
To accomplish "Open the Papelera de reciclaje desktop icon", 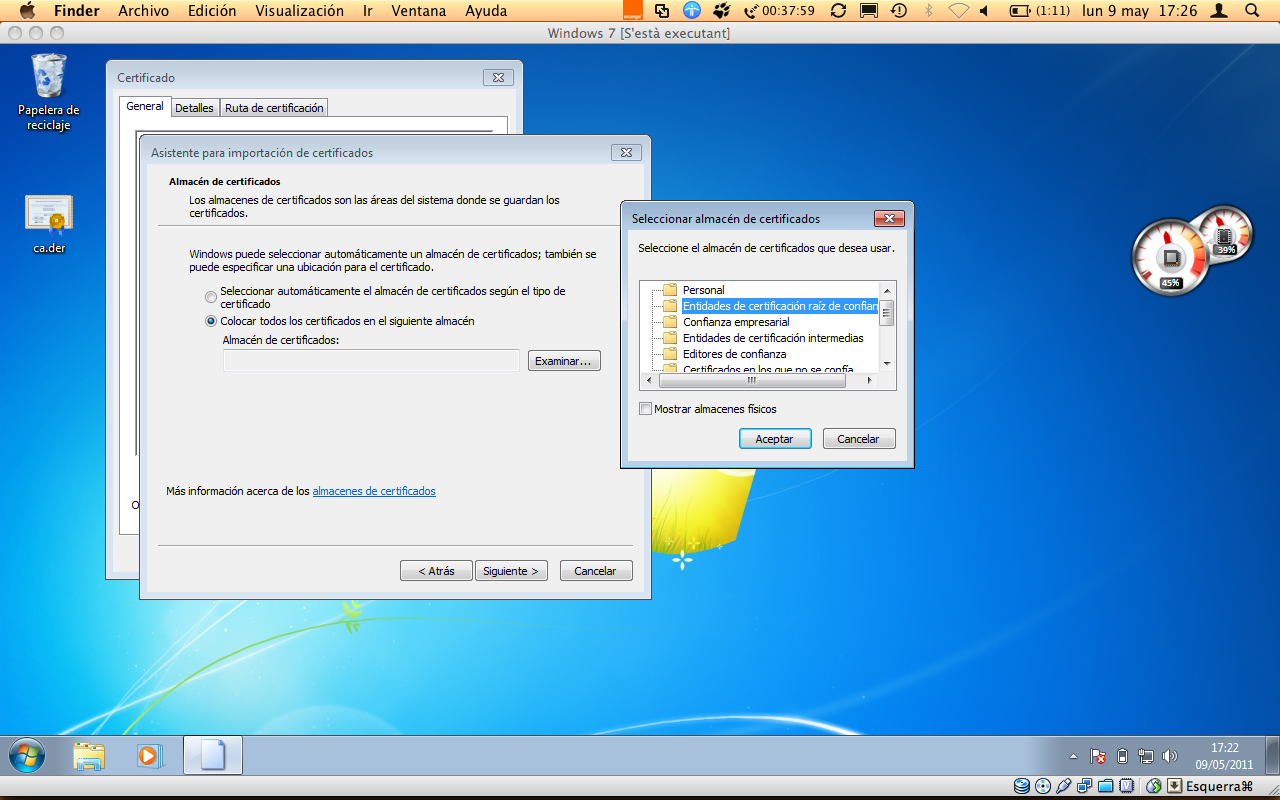I will [48, 92].
